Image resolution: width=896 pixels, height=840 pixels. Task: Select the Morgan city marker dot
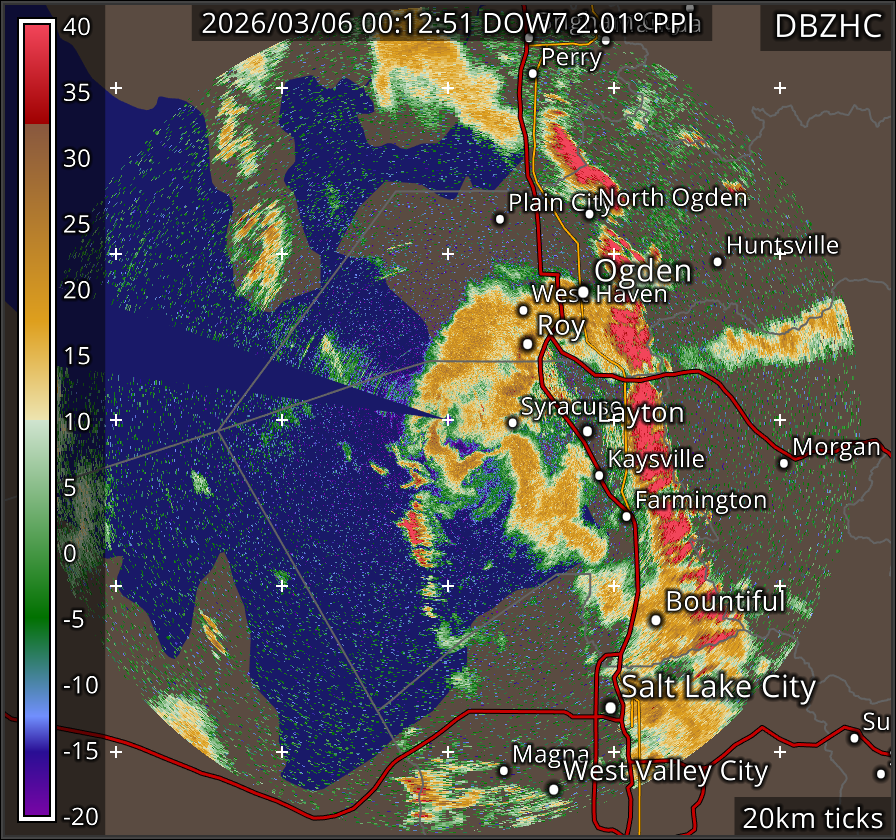click(x=784, y=462)
